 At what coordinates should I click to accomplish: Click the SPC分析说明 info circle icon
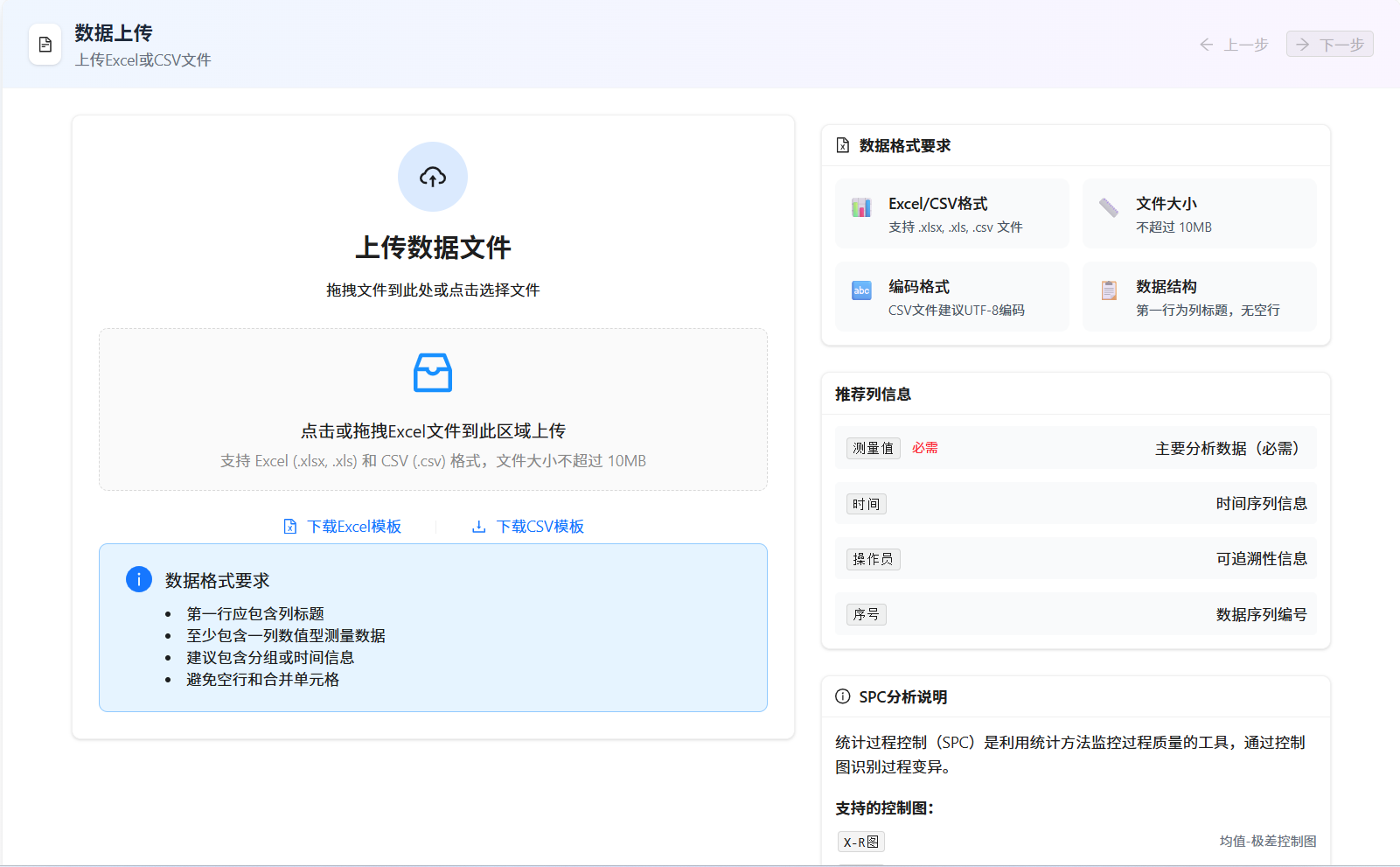[x=842, y=696]
